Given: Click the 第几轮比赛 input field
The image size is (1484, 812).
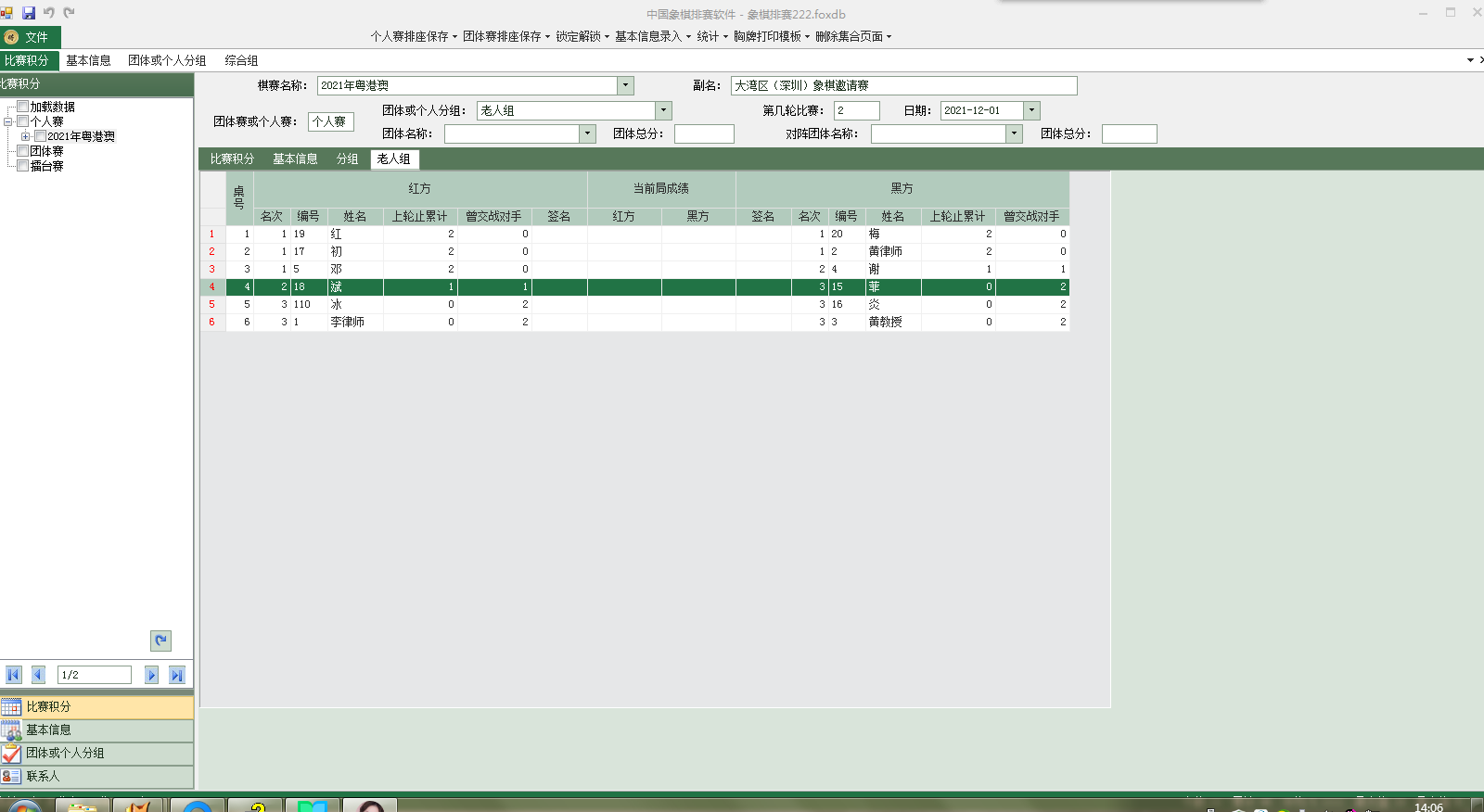Looking at the screenshot, I should pyautogui.click(x=856, y=110).
